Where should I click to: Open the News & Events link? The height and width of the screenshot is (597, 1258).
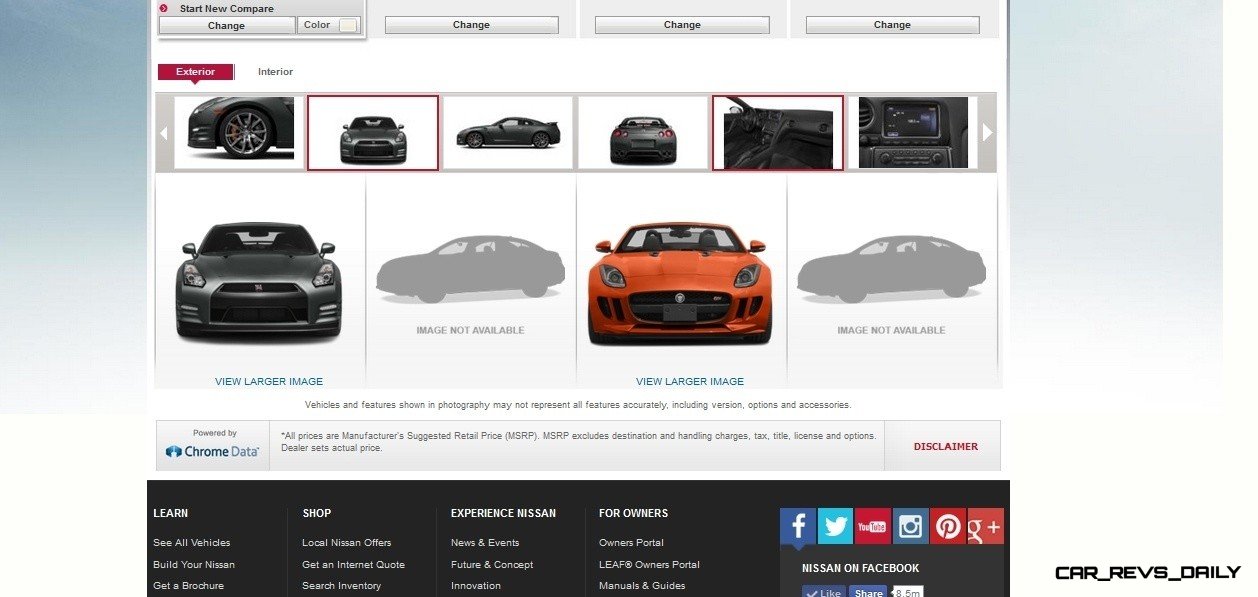[485, 543]
